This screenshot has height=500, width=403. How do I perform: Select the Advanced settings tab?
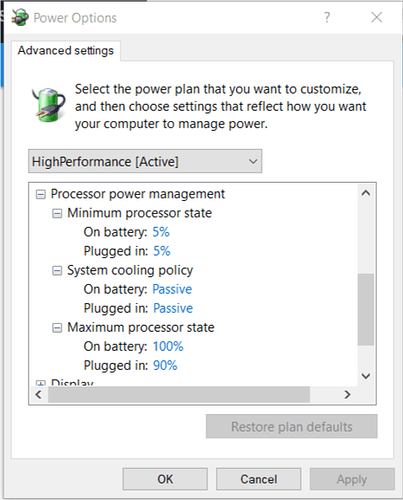[66, 51]
